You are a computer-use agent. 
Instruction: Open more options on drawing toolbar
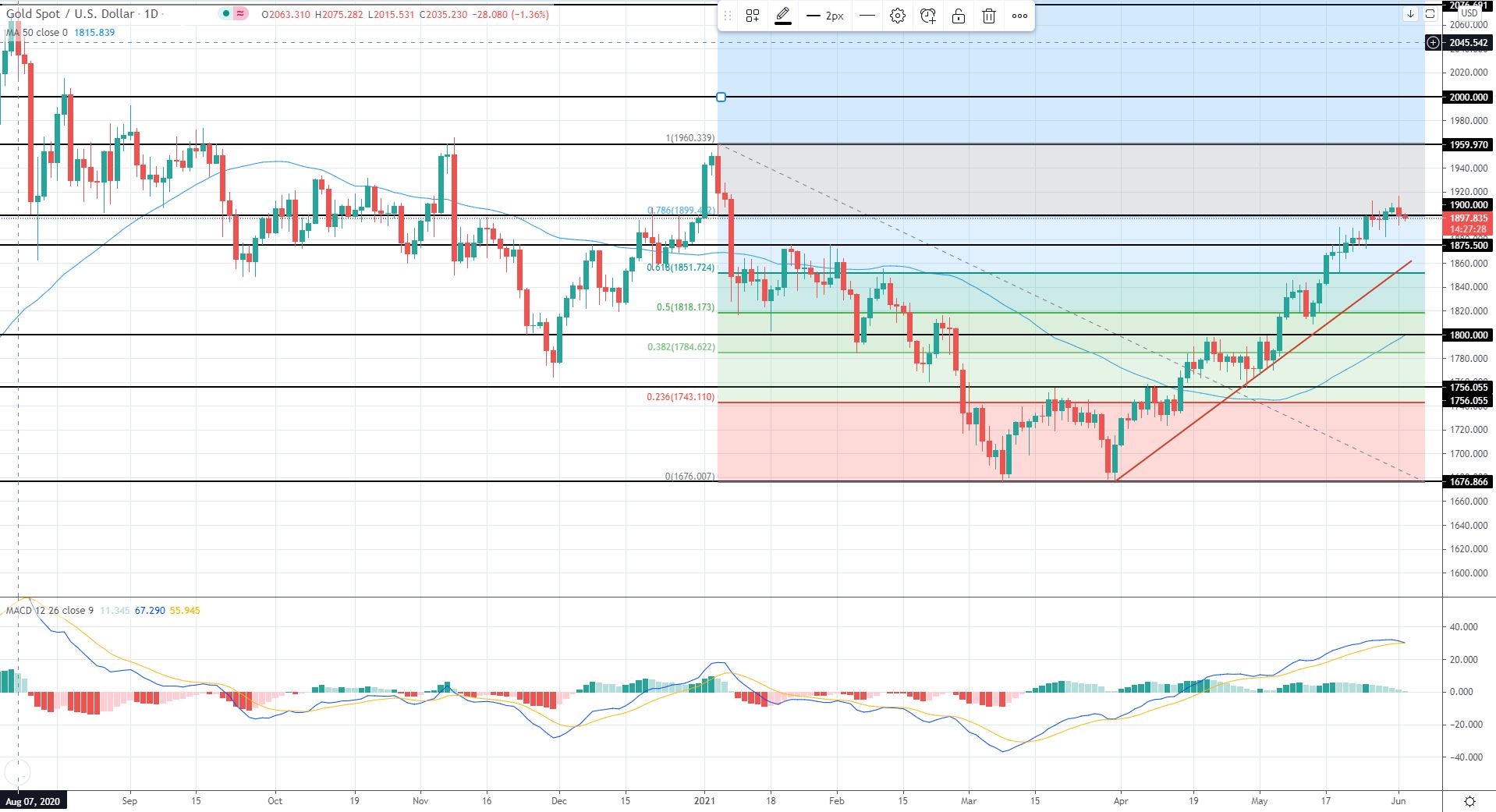[1019, 16]
